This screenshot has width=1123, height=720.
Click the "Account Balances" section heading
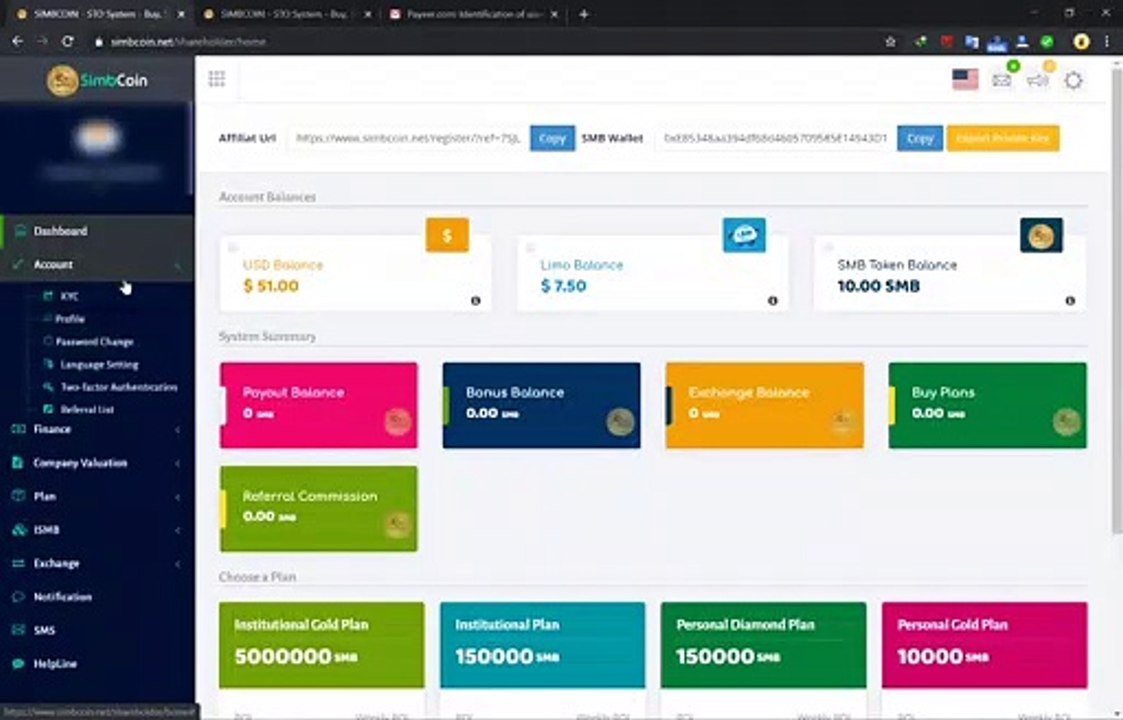pos(267,197)
